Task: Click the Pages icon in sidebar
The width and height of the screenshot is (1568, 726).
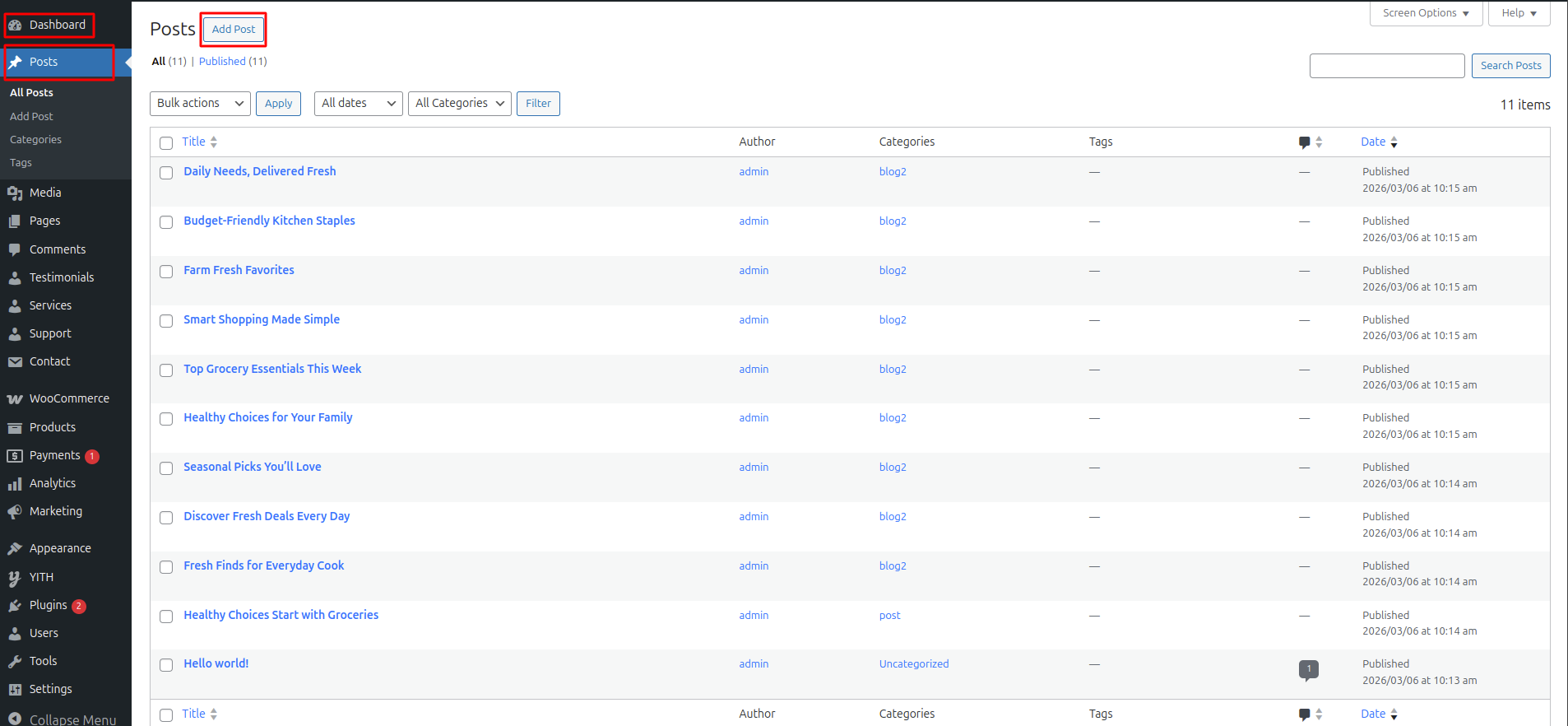Action: pyautogui.click(x=15, y=221)
